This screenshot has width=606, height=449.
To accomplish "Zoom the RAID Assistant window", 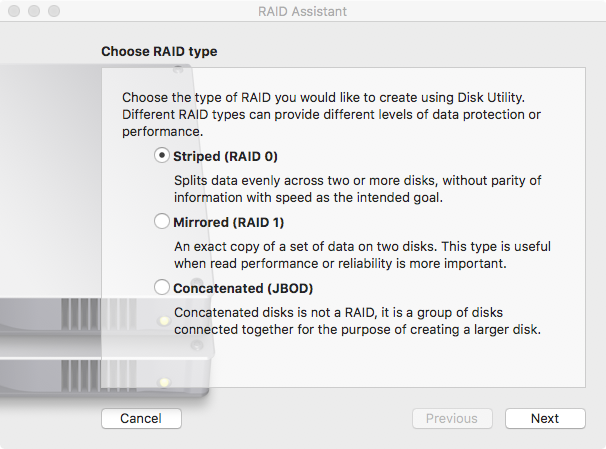I will click(55, 12).
